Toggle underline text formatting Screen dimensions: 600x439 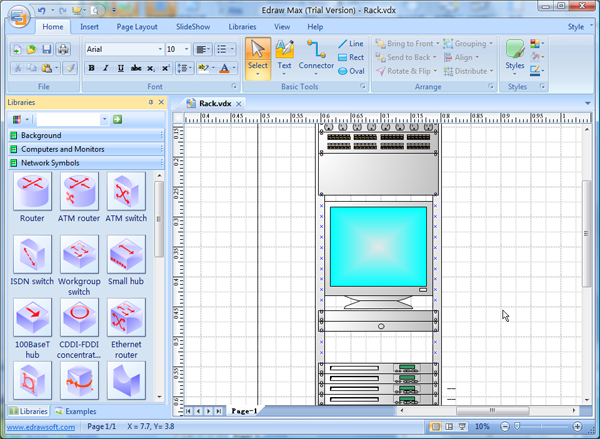(120, 69)
